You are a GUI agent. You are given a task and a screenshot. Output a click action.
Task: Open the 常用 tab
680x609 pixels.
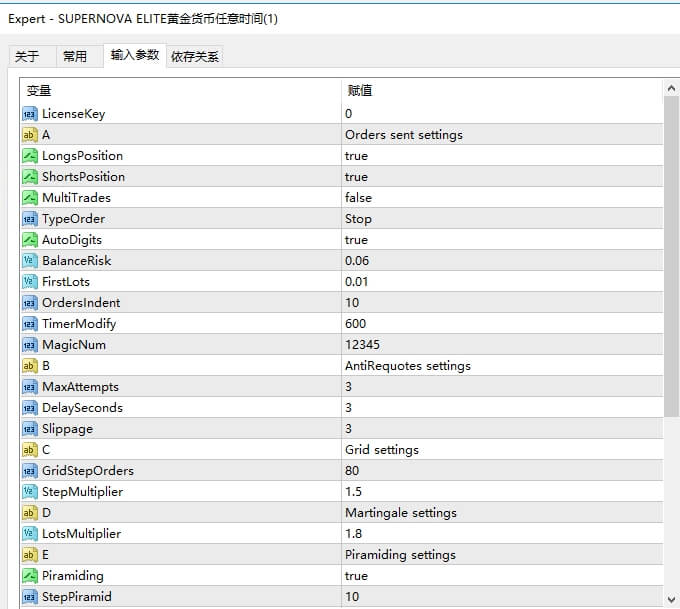coord(75,57)
